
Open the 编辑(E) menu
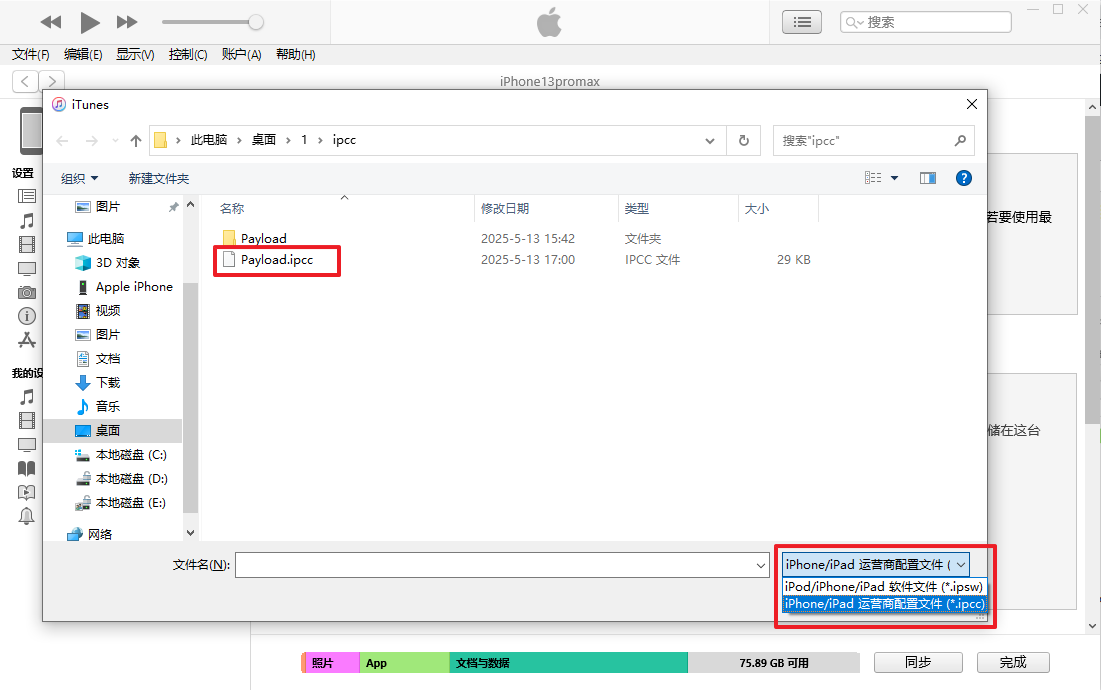(x=83, y=55)
